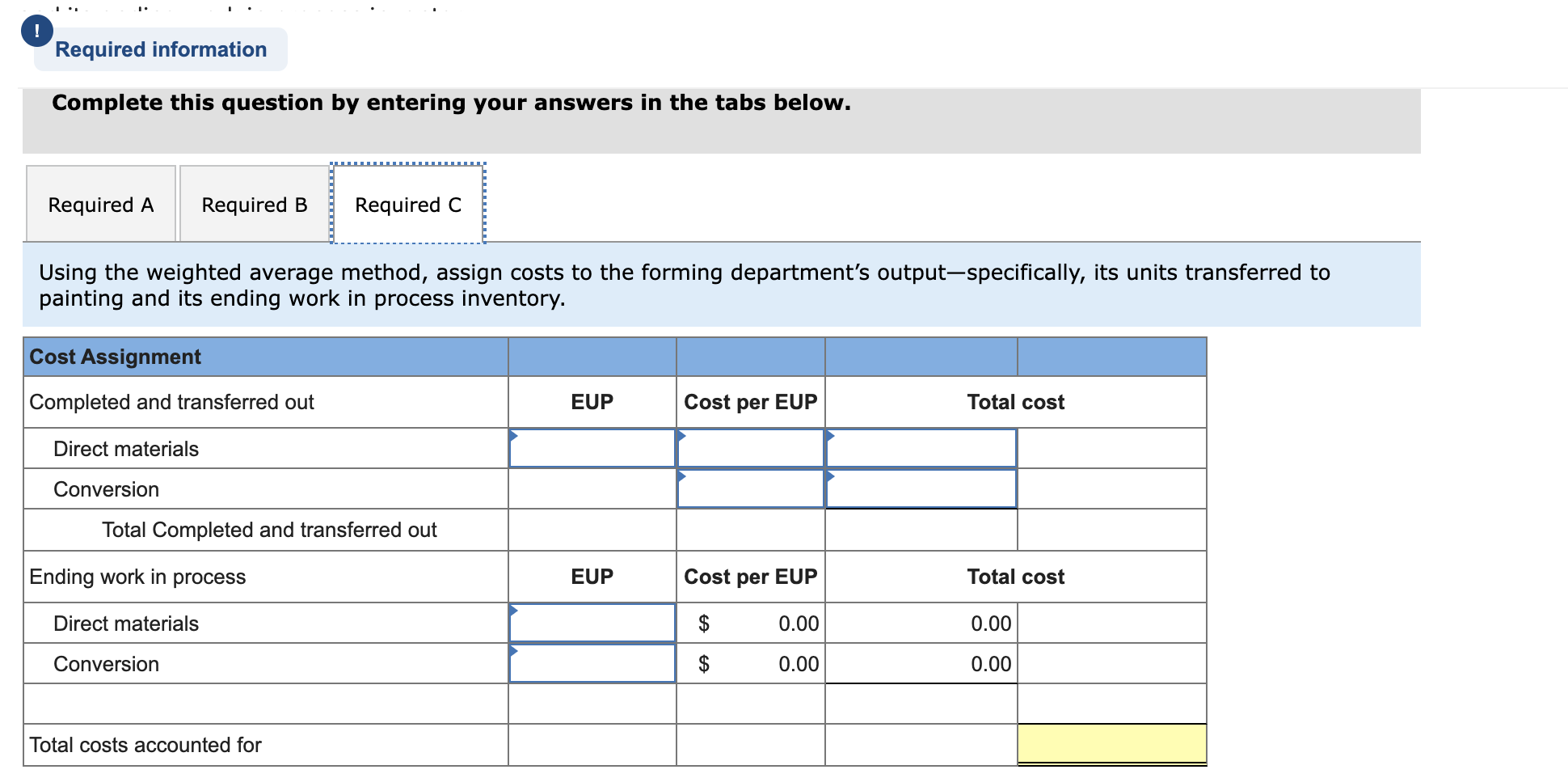Click the Completed and transferred out Total cost field

(x=921, y=450)
